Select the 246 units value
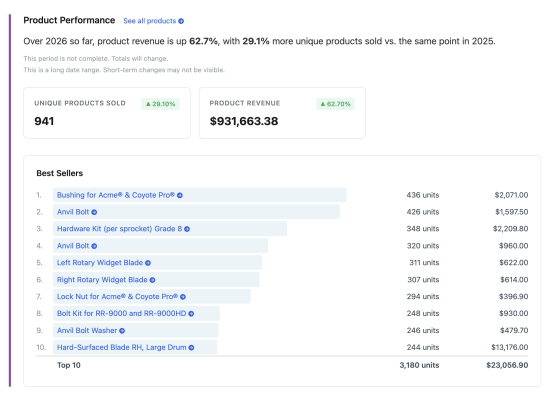Viewport: 550px width, 404px height. pos(423,330)
